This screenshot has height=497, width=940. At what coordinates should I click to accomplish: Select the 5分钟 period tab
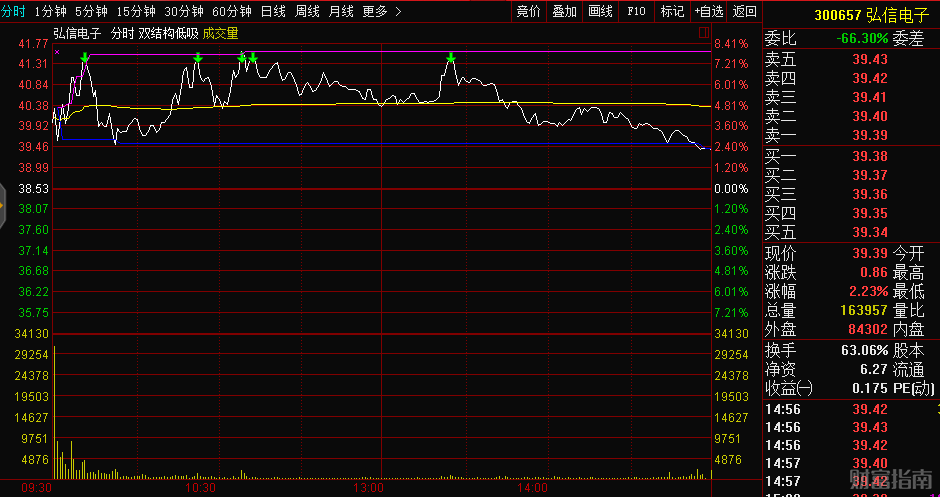(x=91, y=11)
